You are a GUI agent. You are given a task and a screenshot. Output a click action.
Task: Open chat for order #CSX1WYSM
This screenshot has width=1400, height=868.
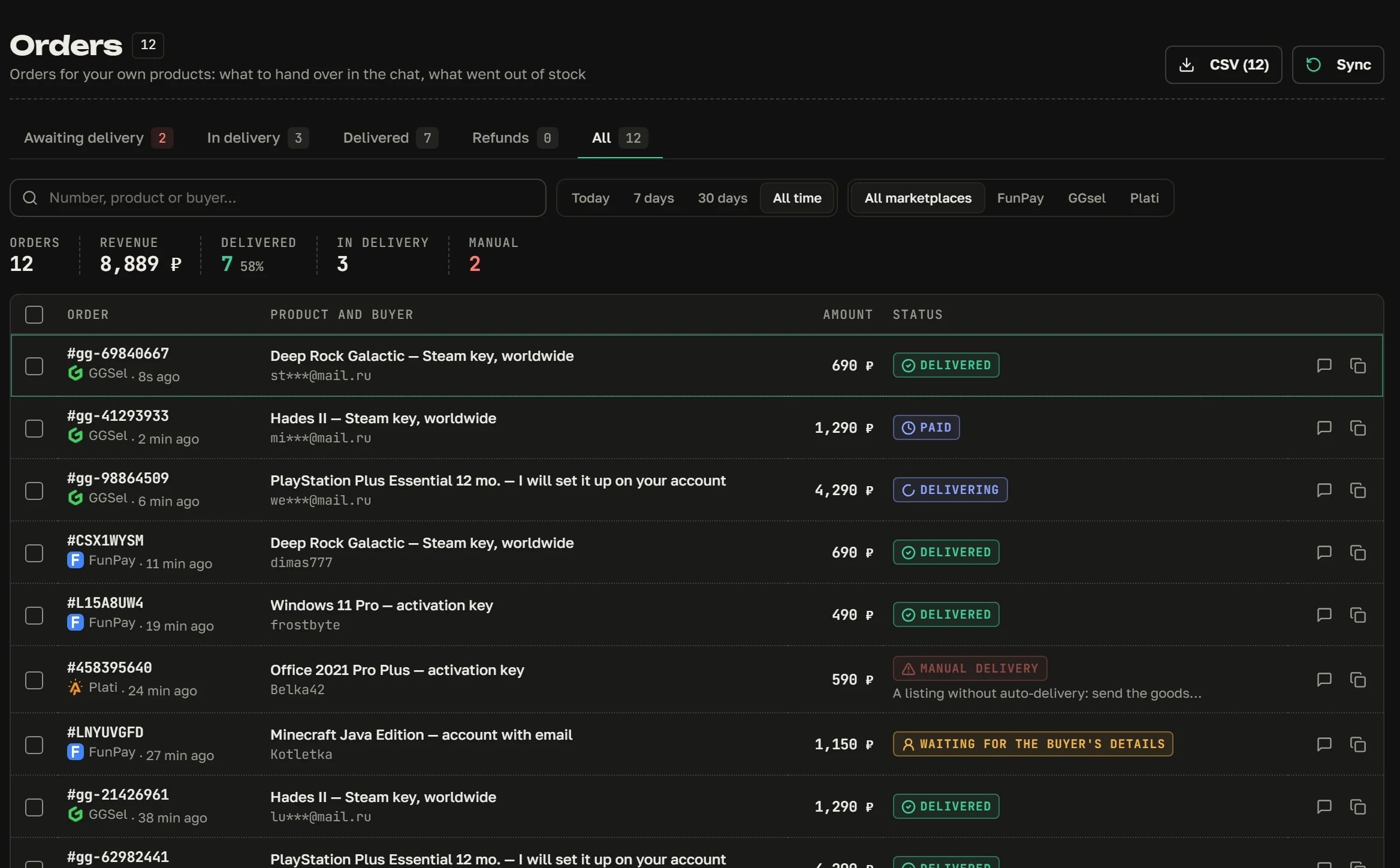(1324, 553)
